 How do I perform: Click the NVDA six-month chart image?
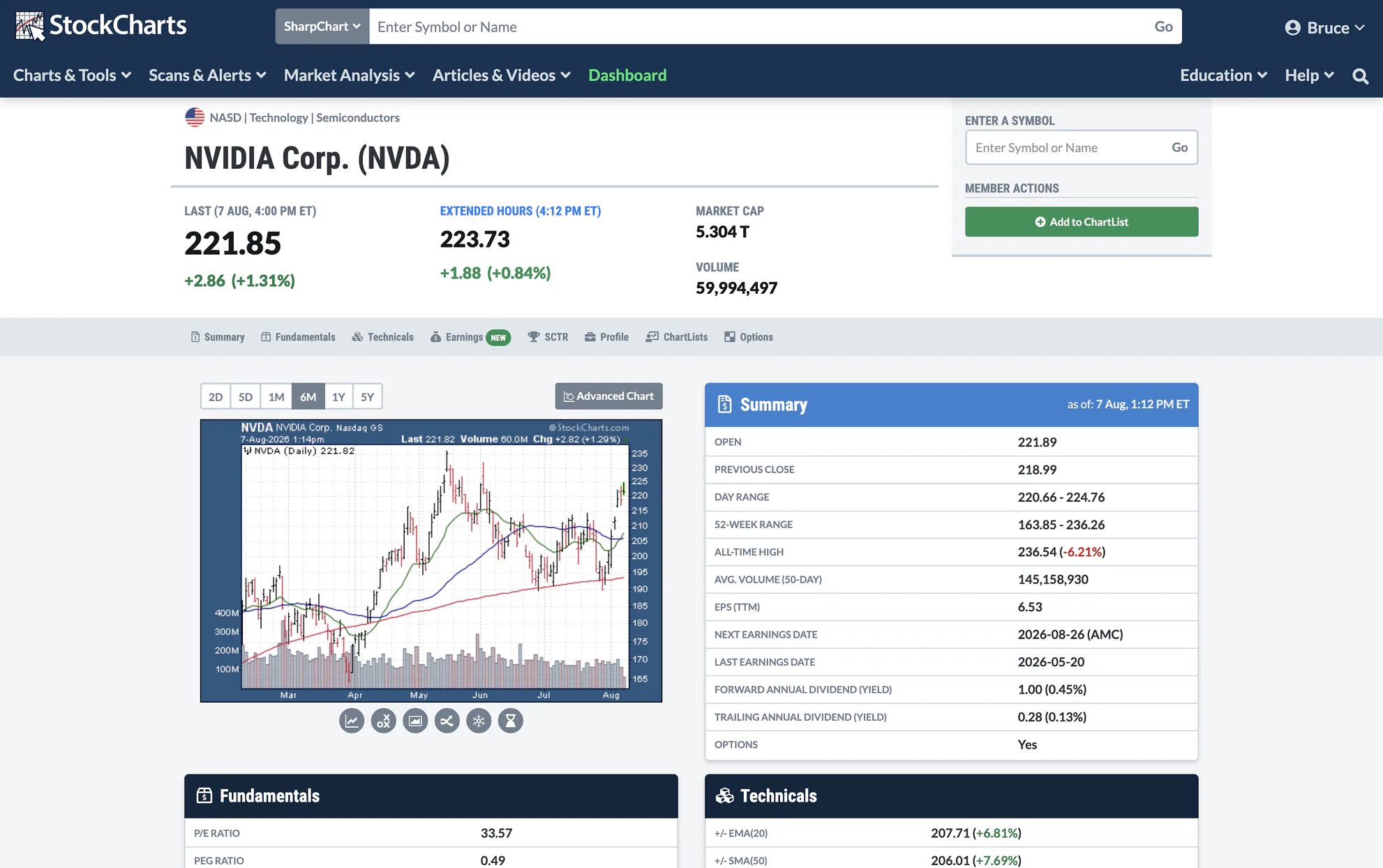pos(431,561)
